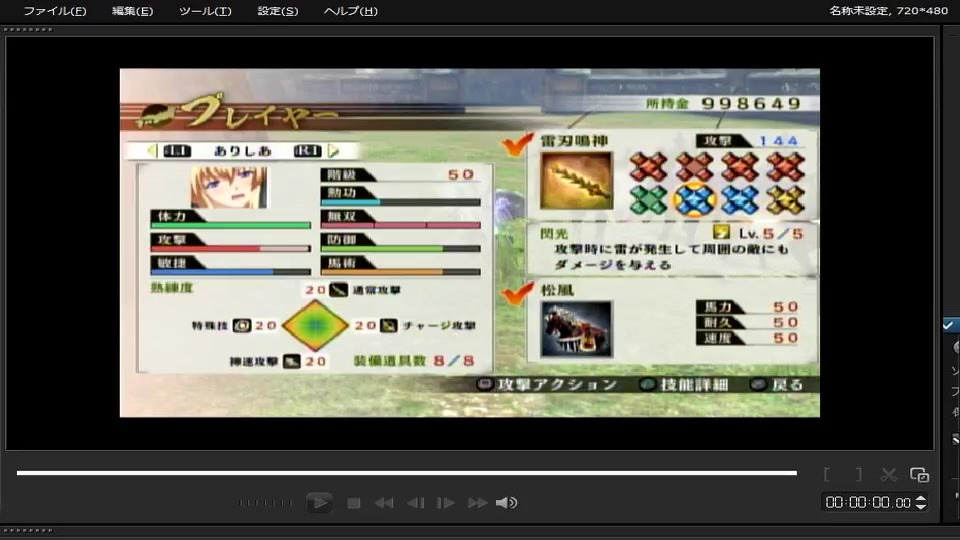Click the project info 名称未設定, 720*480
This screenshot has height=540, width=960.
[888, 10]
